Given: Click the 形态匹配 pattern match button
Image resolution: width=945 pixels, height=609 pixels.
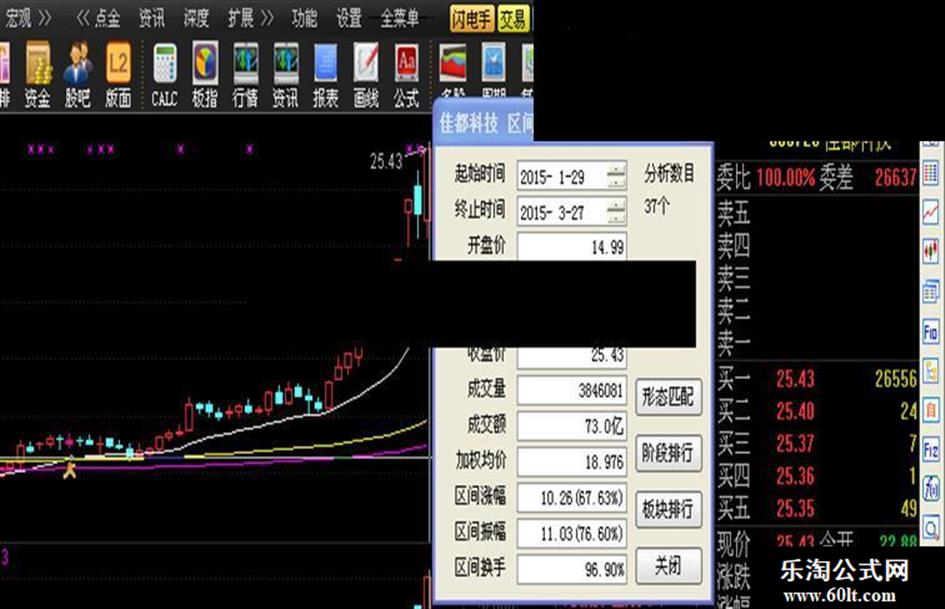Looking at the screenshot, I should point(668,397).
